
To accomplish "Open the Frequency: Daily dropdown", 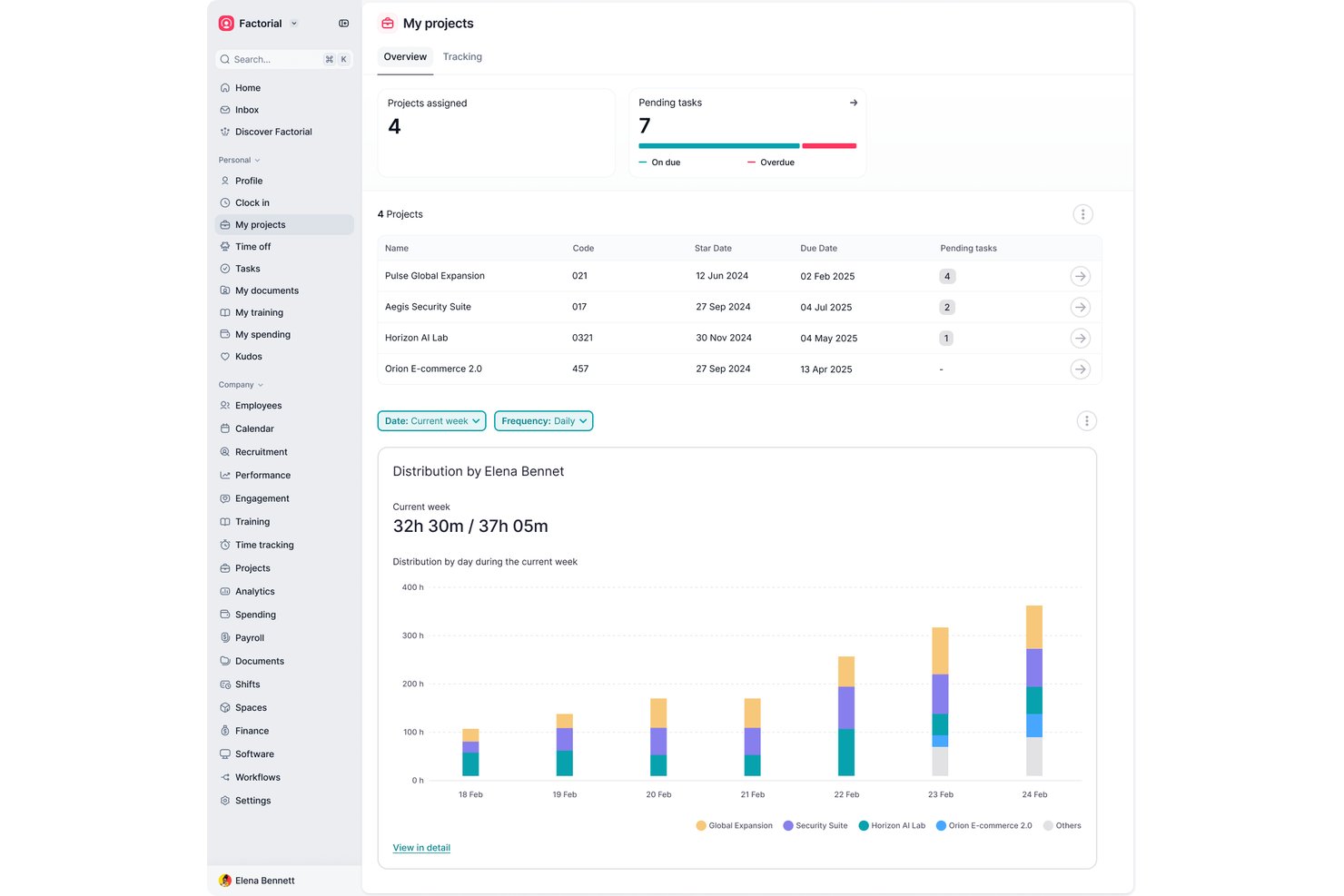I will tap(544, 421).
